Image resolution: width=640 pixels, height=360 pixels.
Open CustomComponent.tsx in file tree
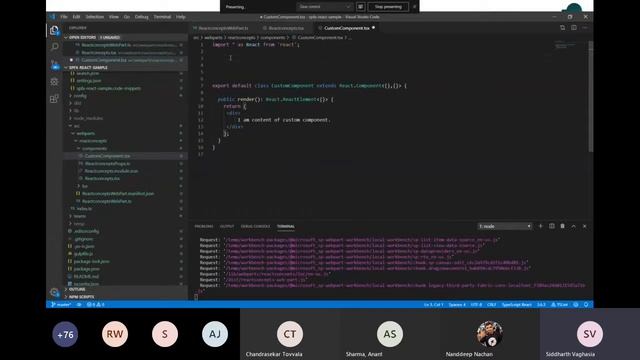tap(108, 156)
